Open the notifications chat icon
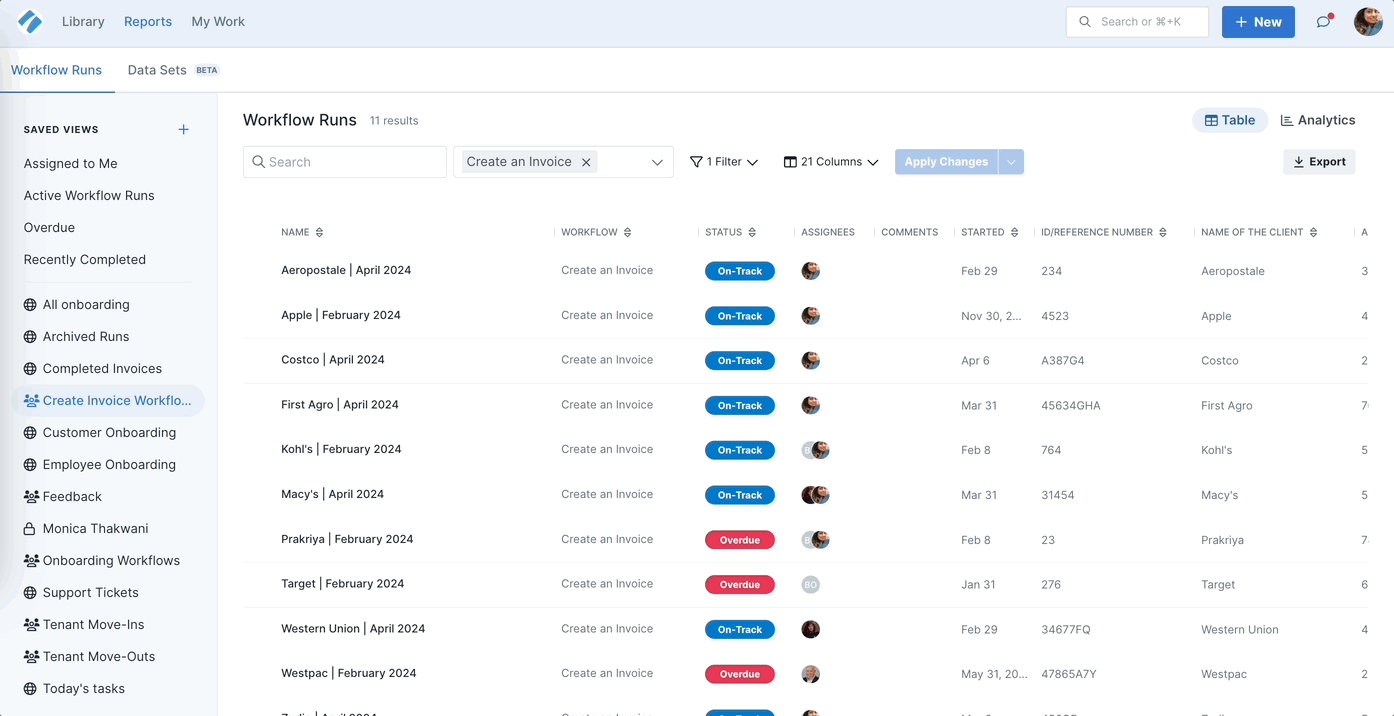The image size is (1394, 716). pyautogui.click(x=1324, y=22)
